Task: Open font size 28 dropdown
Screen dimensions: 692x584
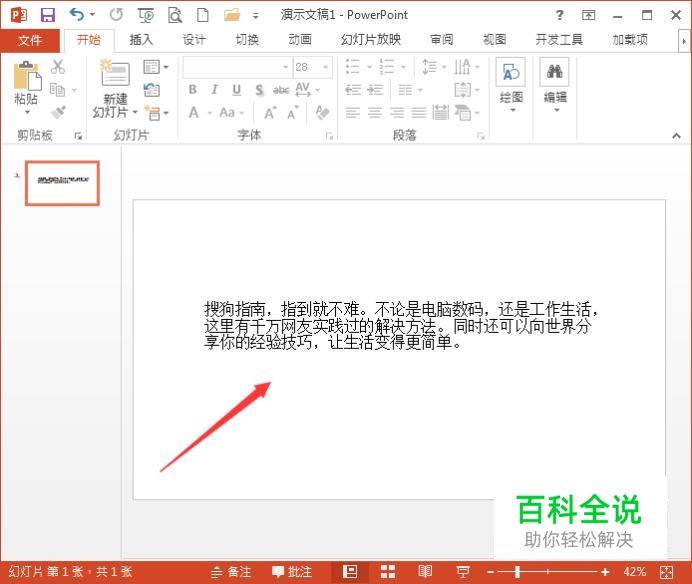Action: tap(326, 67)
